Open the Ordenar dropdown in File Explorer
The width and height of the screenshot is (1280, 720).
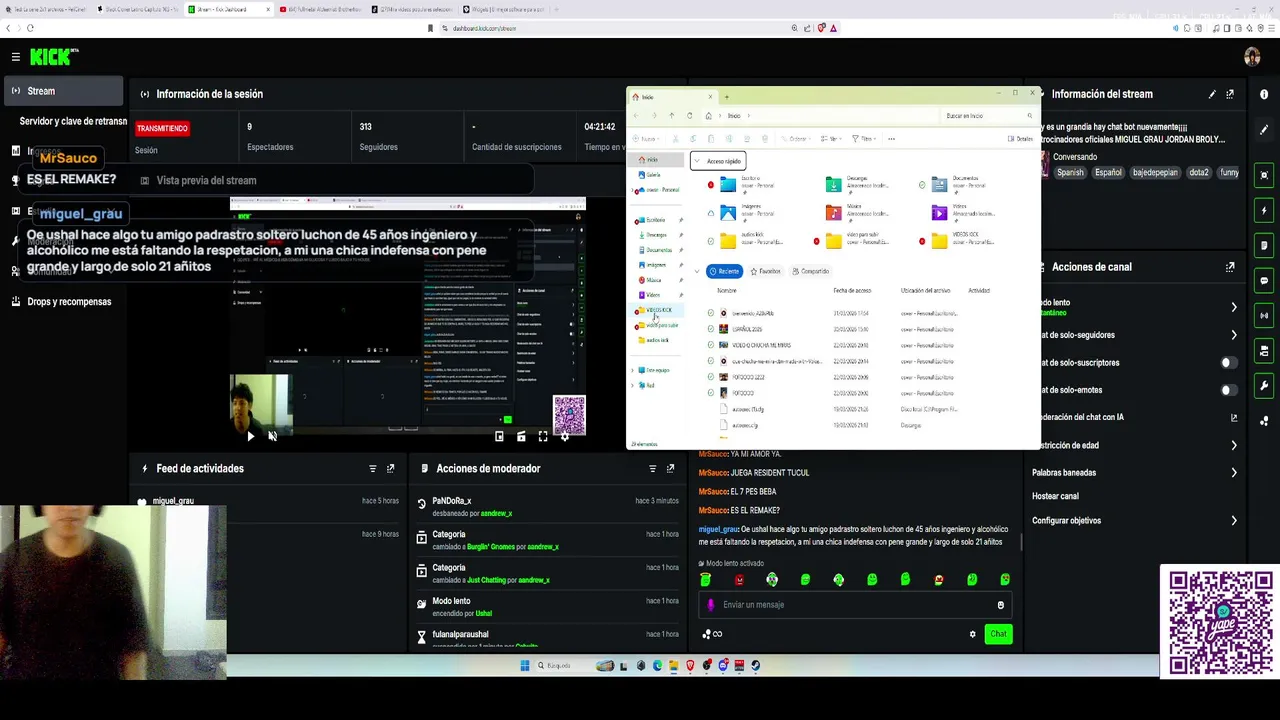(797, 139)
